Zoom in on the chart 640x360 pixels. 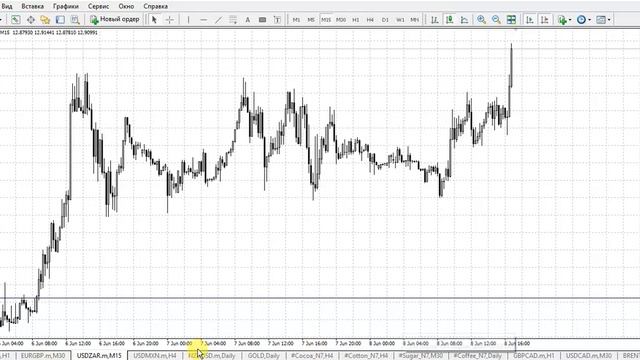(x=482, y=20)
